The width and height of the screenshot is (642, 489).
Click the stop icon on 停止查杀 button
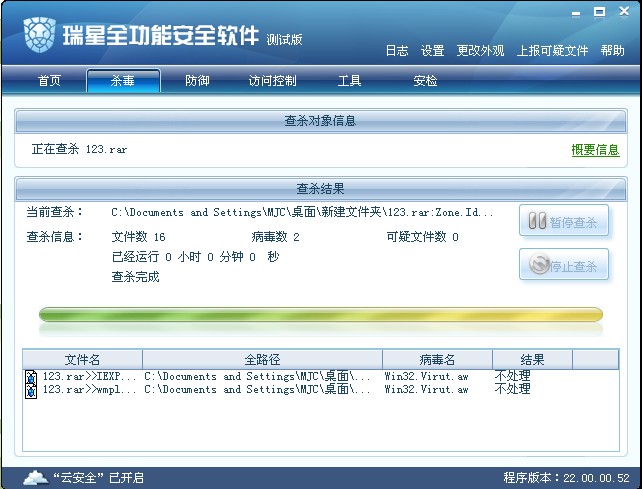(x=539, y=264)
